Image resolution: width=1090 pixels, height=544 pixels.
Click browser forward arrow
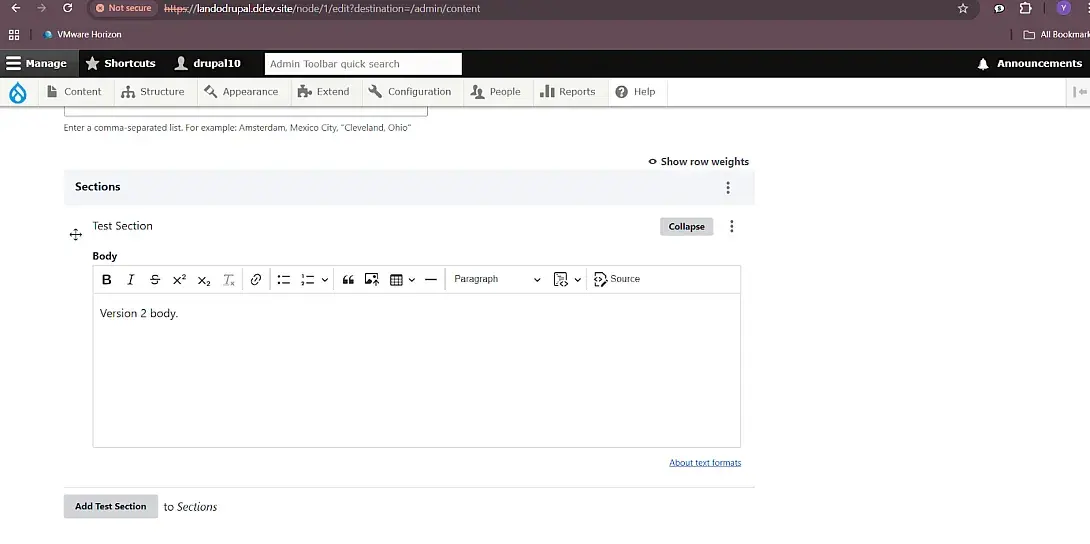click(x=42, y=8)
